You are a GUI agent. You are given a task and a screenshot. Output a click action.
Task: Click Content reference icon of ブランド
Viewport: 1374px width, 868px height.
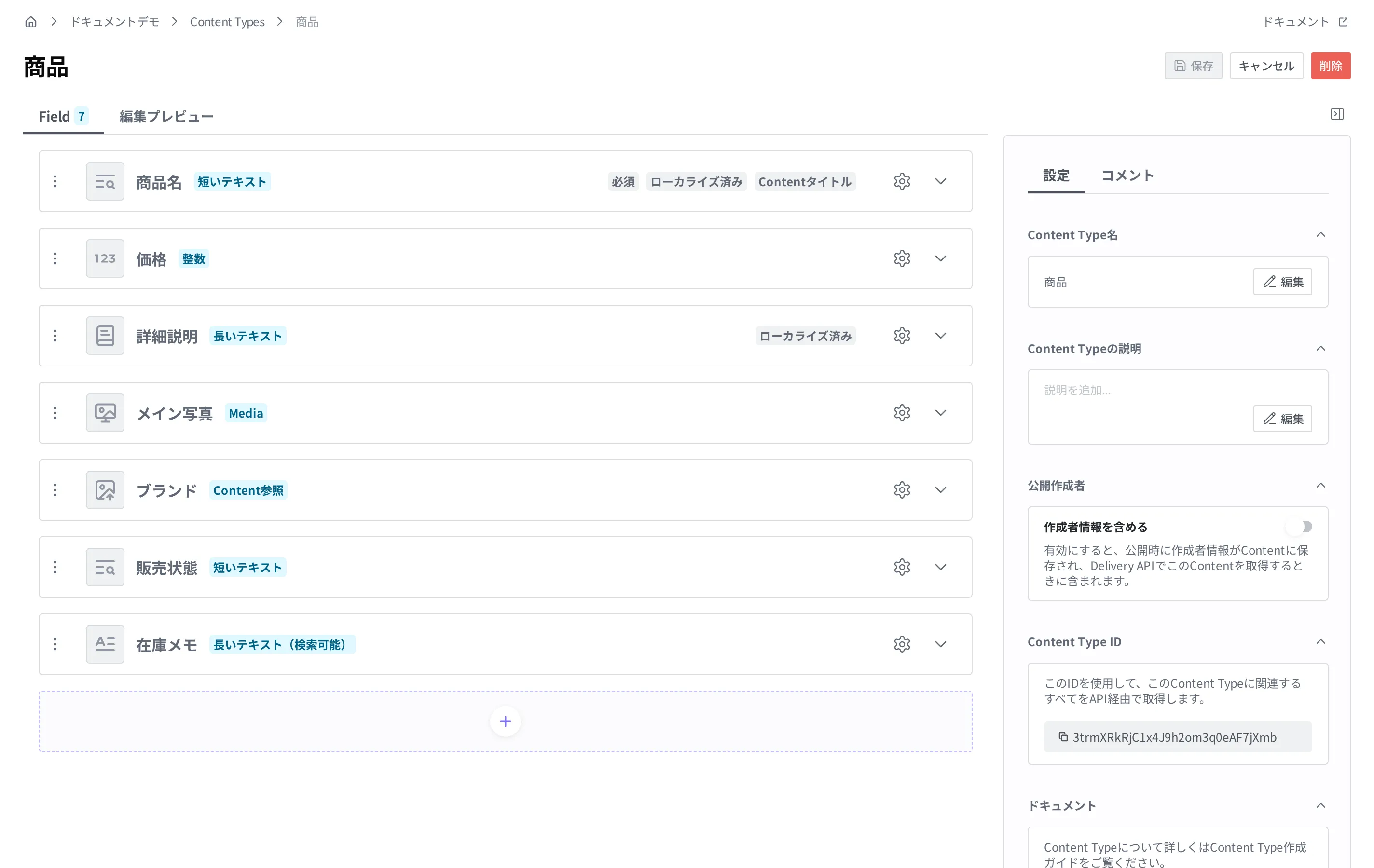(105, 490)
